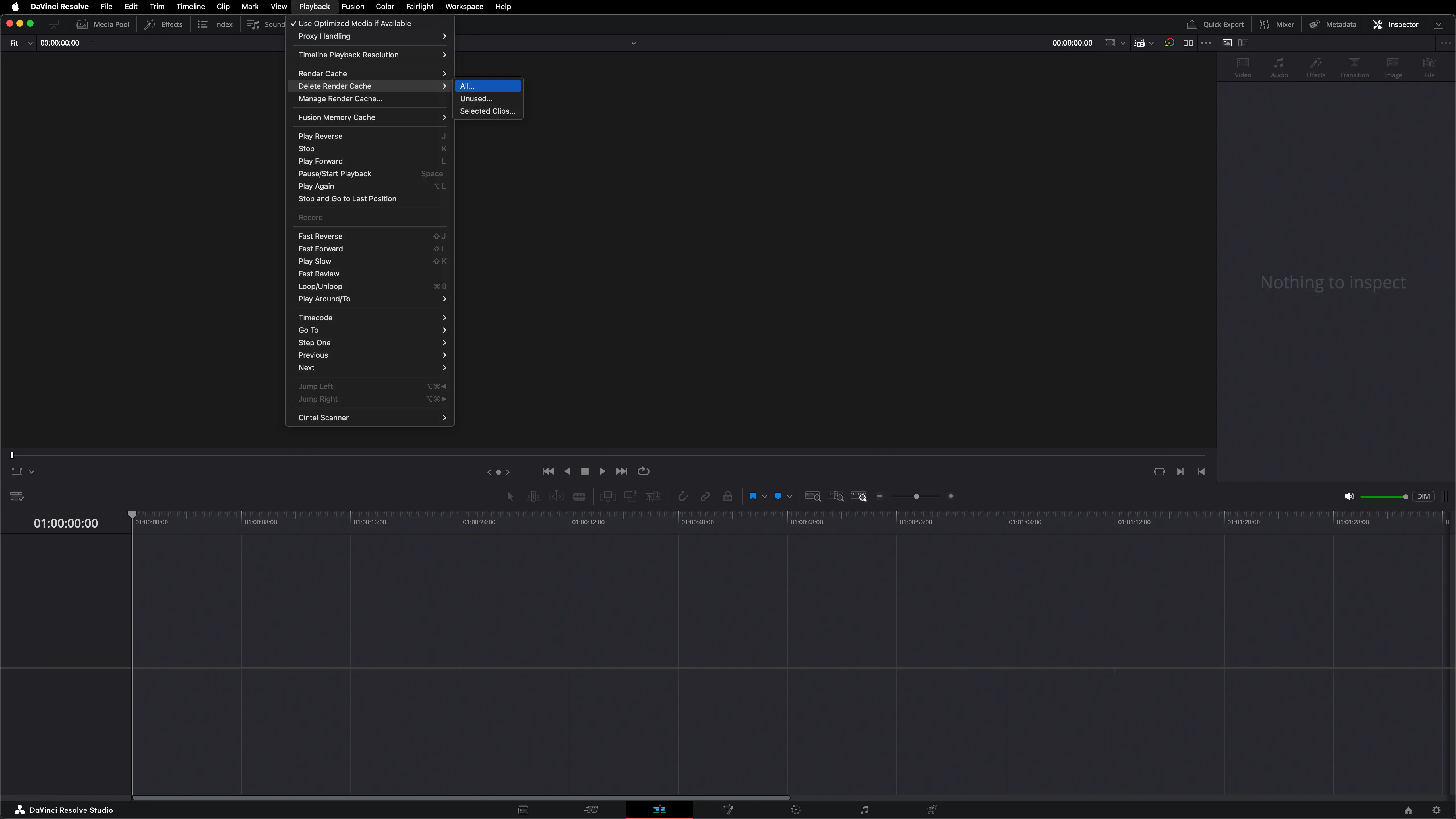Select the razor blade edit tool
This screenshot has width=1456, height=819.
(579, 496)
